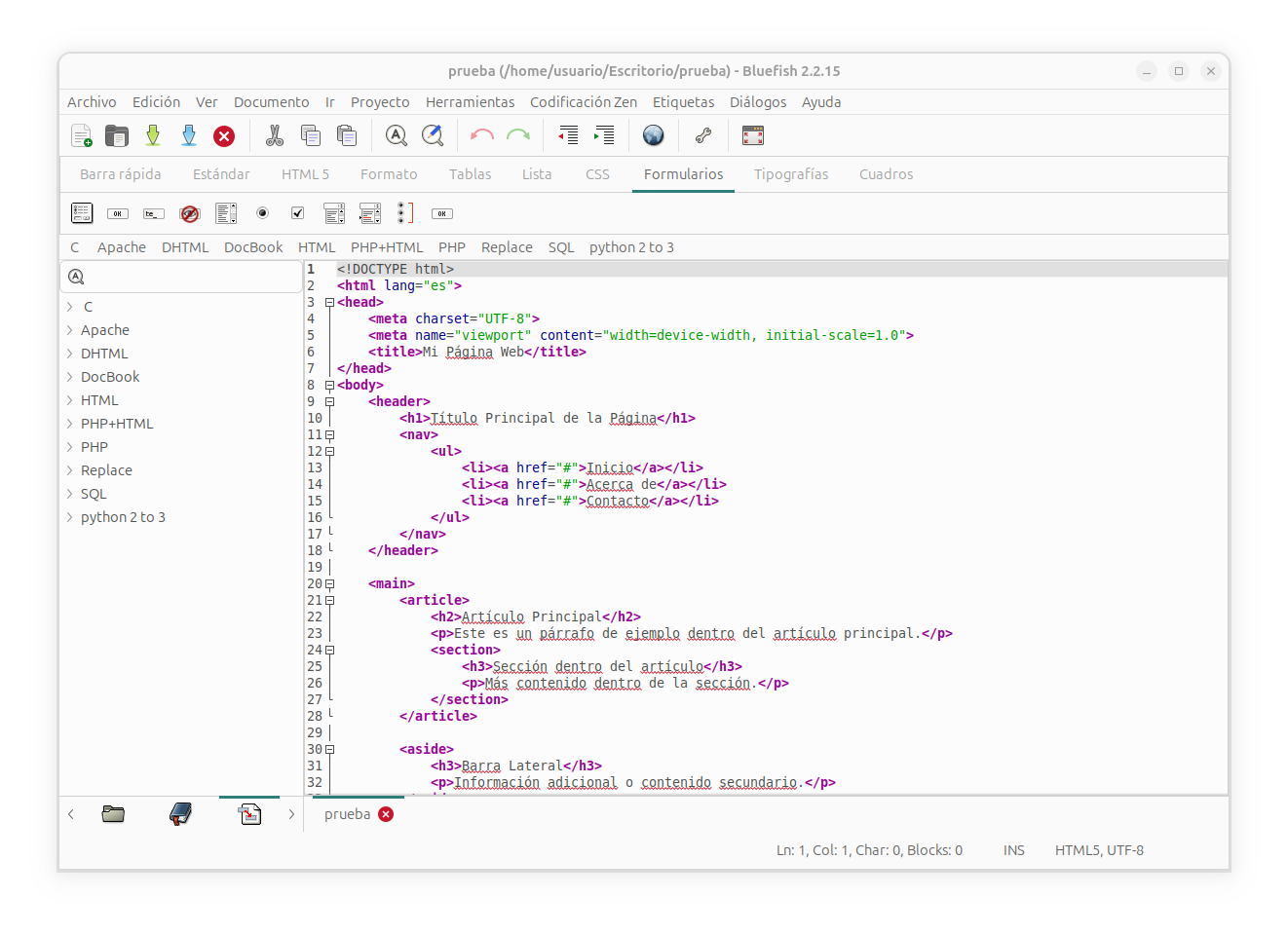Switch to the Tablas toolbar tab
This screenshot has height=934, width=1288.
470,174
